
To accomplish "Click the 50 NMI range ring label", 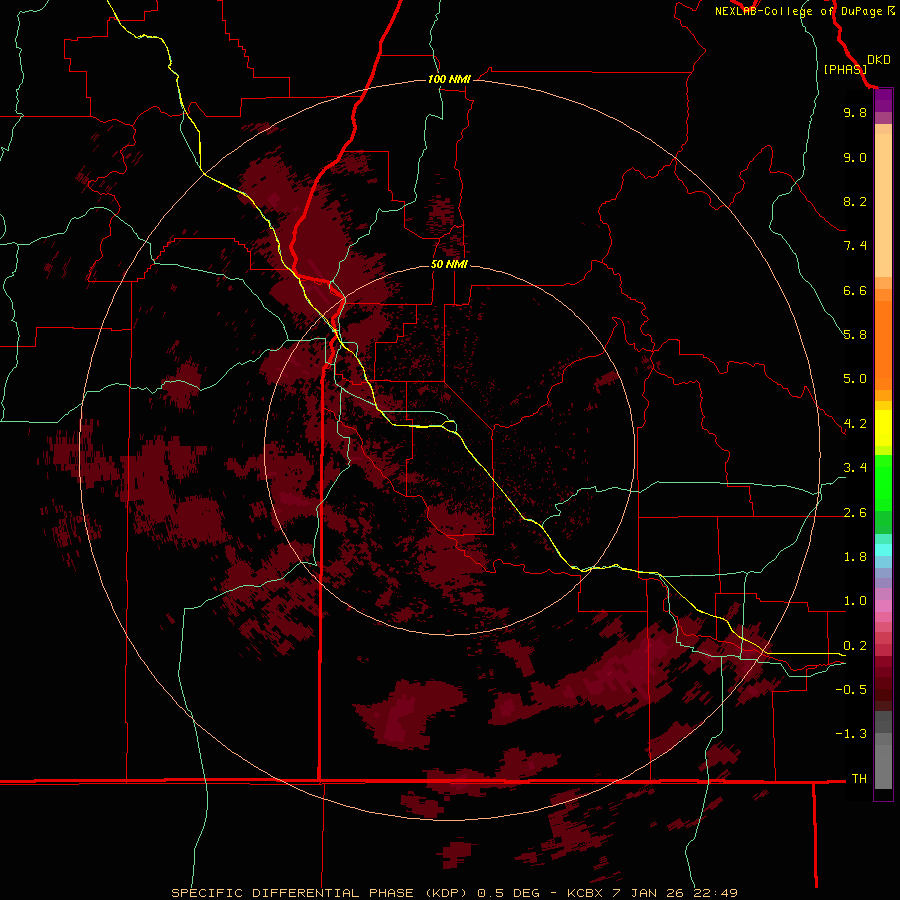I will [449, 264].
